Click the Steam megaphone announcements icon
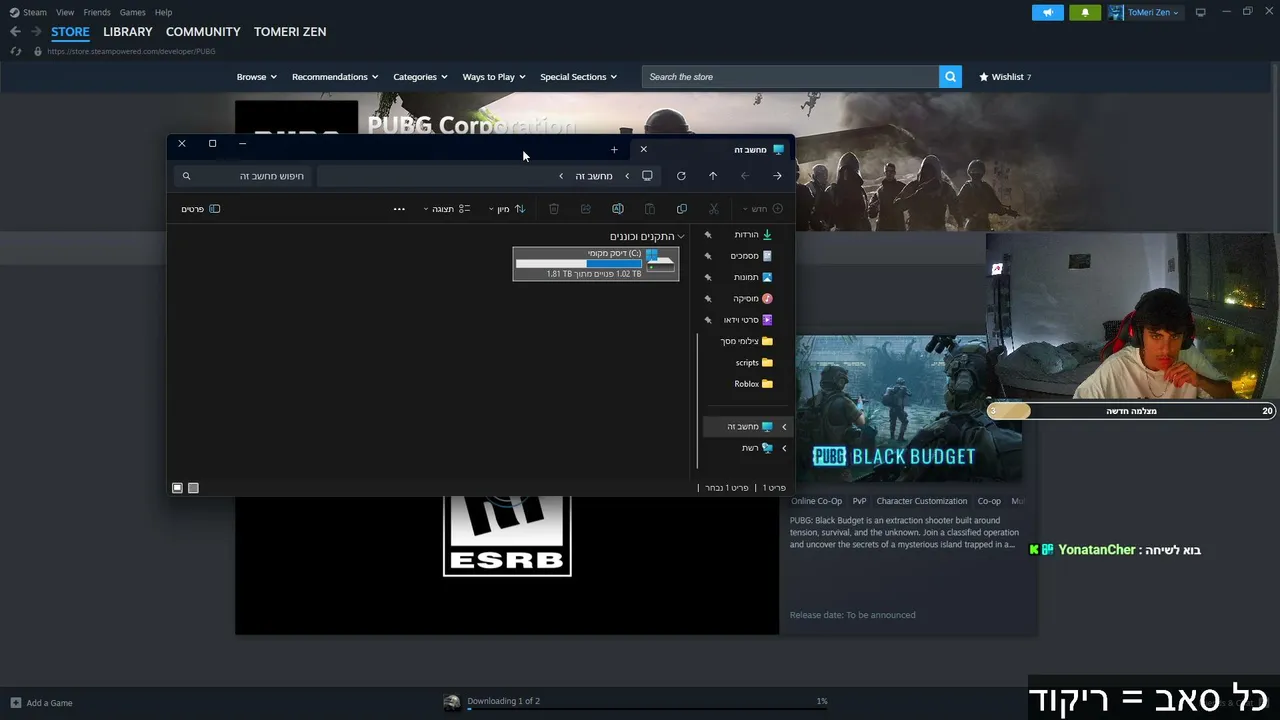Viewport: 1280px width, 720px height. 1048,13
